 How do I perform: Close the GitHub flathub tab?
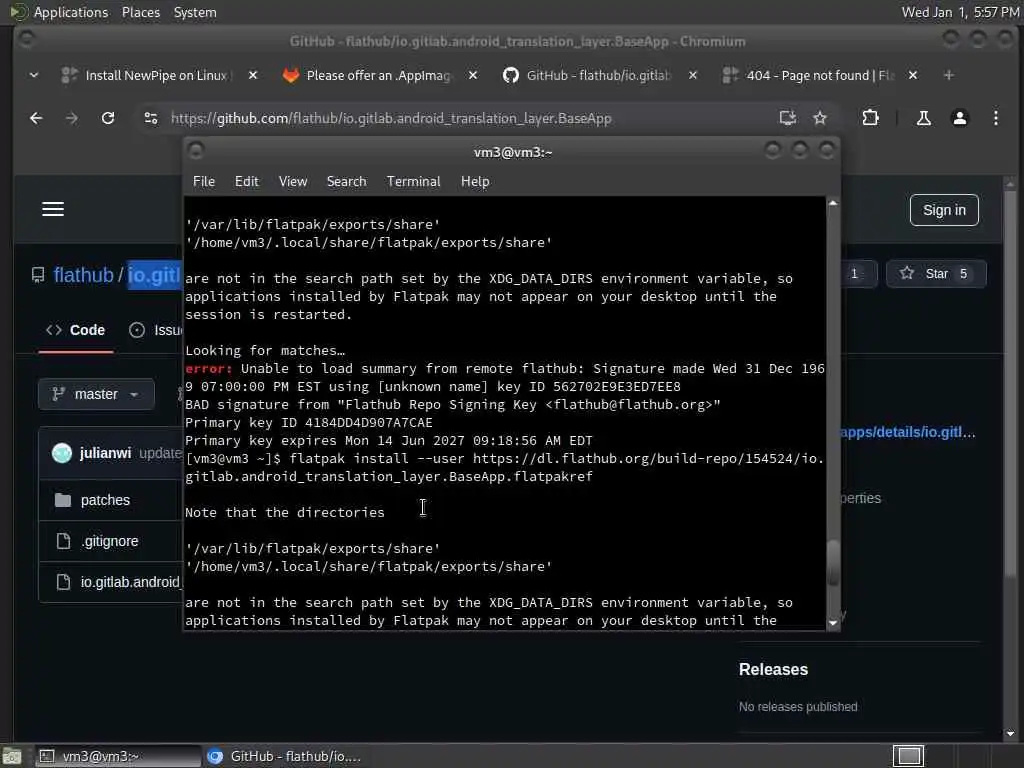693,76
